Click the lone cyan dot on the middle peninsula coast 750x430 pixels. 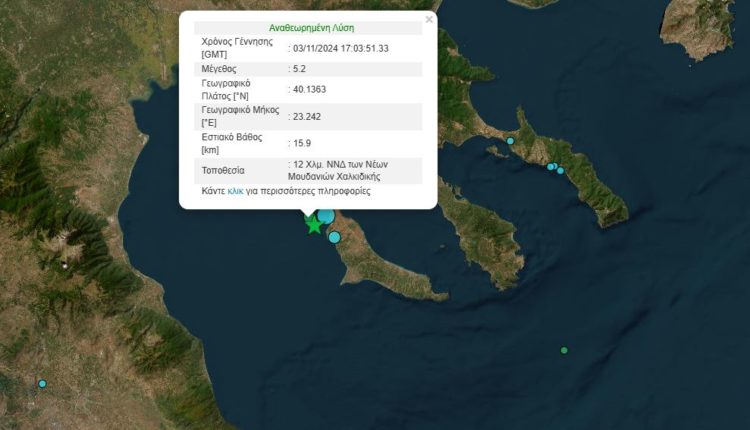[x=510, y=141]
